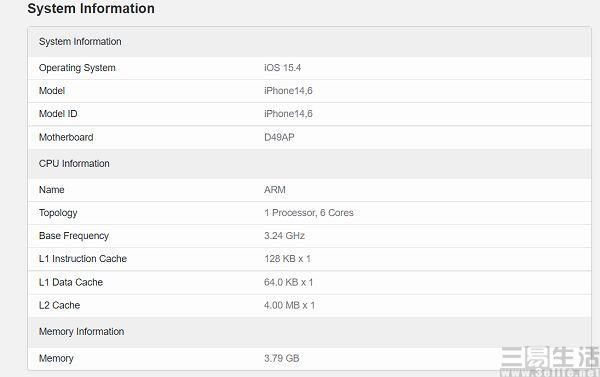
Task: Select the Memory label in last row
Action: click(56, 359)
